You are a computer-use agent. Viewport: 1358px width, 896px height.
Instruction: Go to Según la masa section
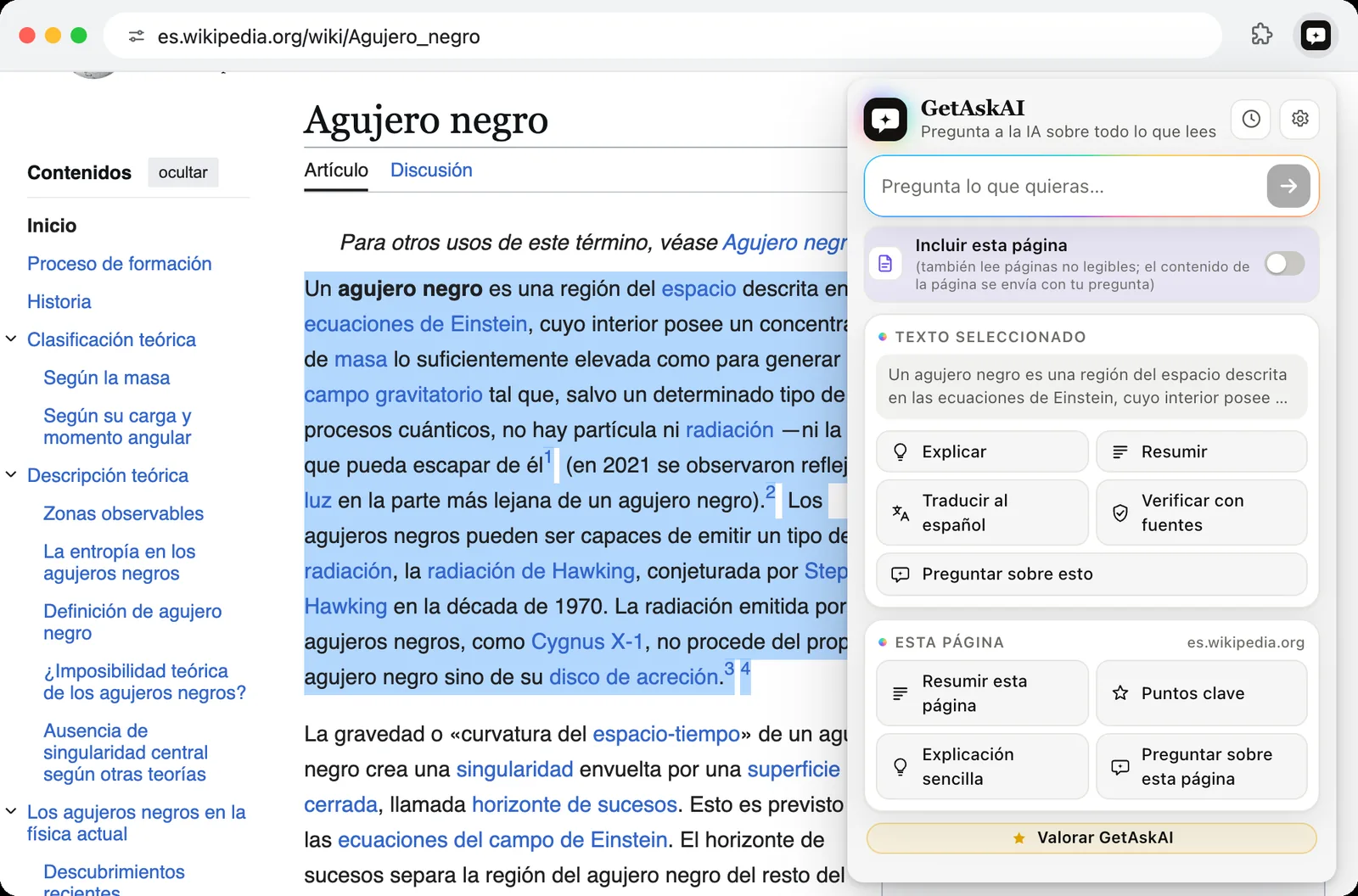point(107,378)
